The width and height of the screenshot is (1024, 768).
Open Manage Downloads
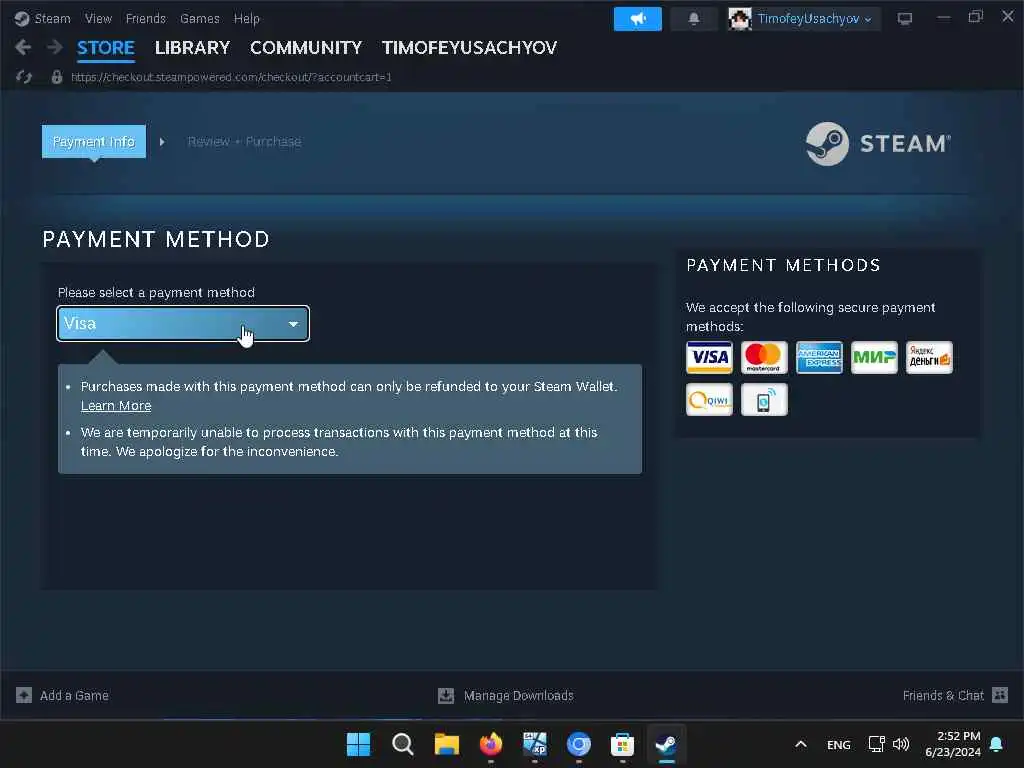505,696
